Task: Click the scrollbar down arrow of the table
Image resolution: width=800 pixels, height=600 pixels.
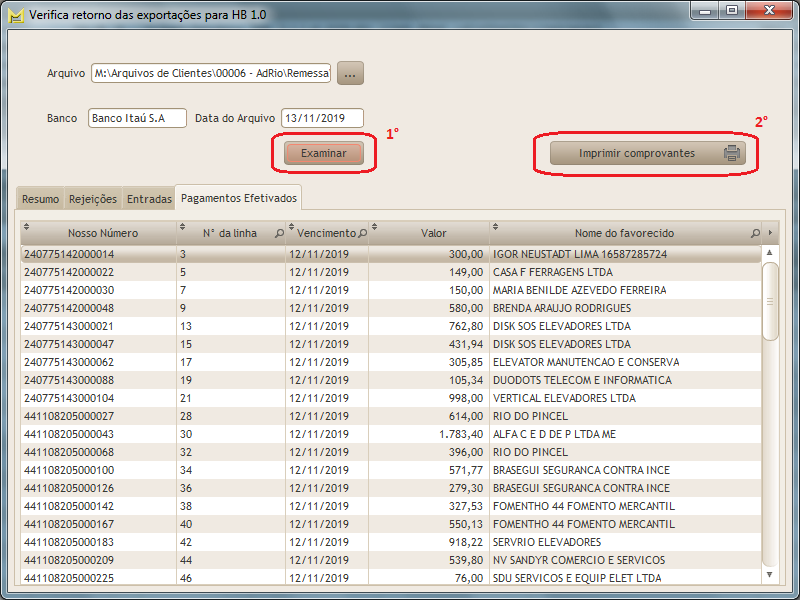Action: click(770, 575)
